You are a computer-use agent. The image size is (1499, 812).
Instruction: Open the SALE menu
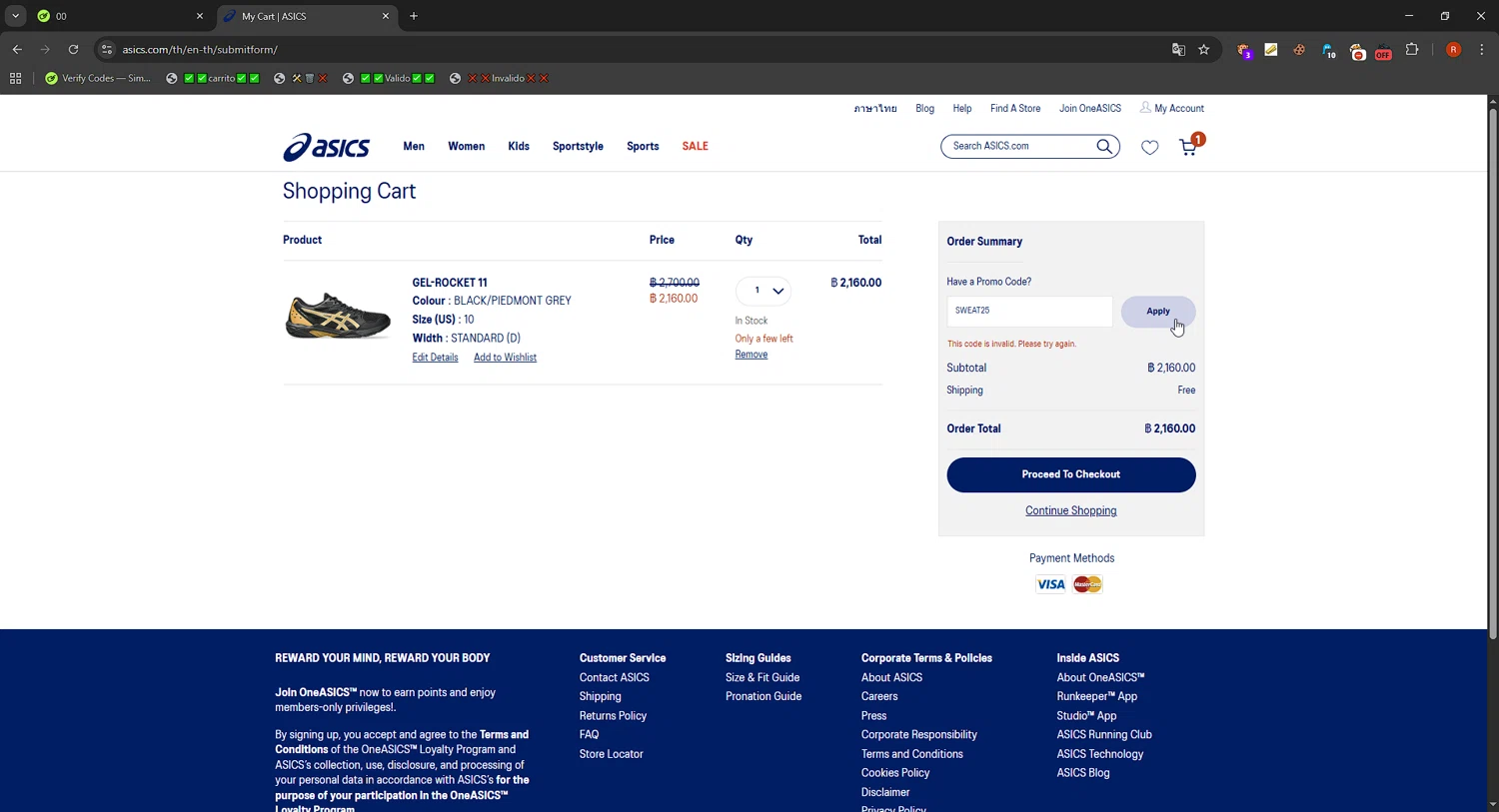695,147
